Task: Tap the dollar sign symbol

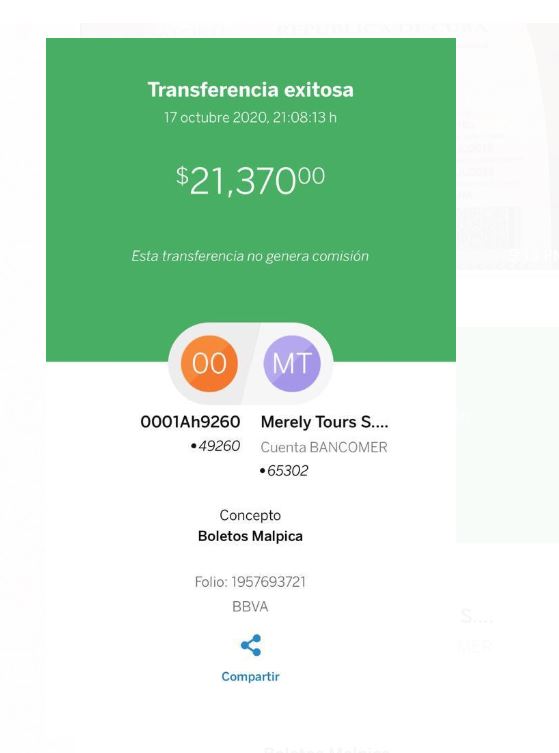Action: (182, 175)
